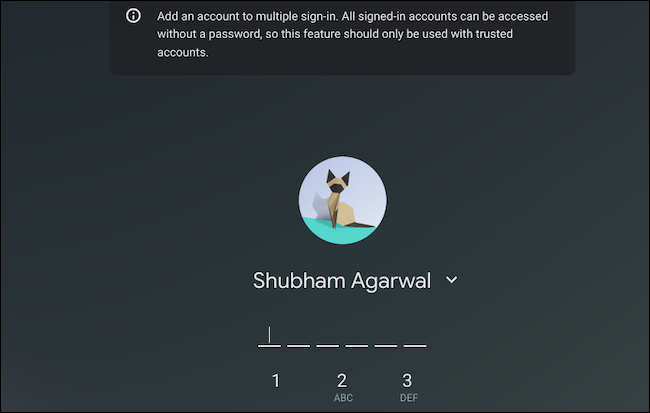
Task: Click the info icon in the notice banner
Action: 133,16
